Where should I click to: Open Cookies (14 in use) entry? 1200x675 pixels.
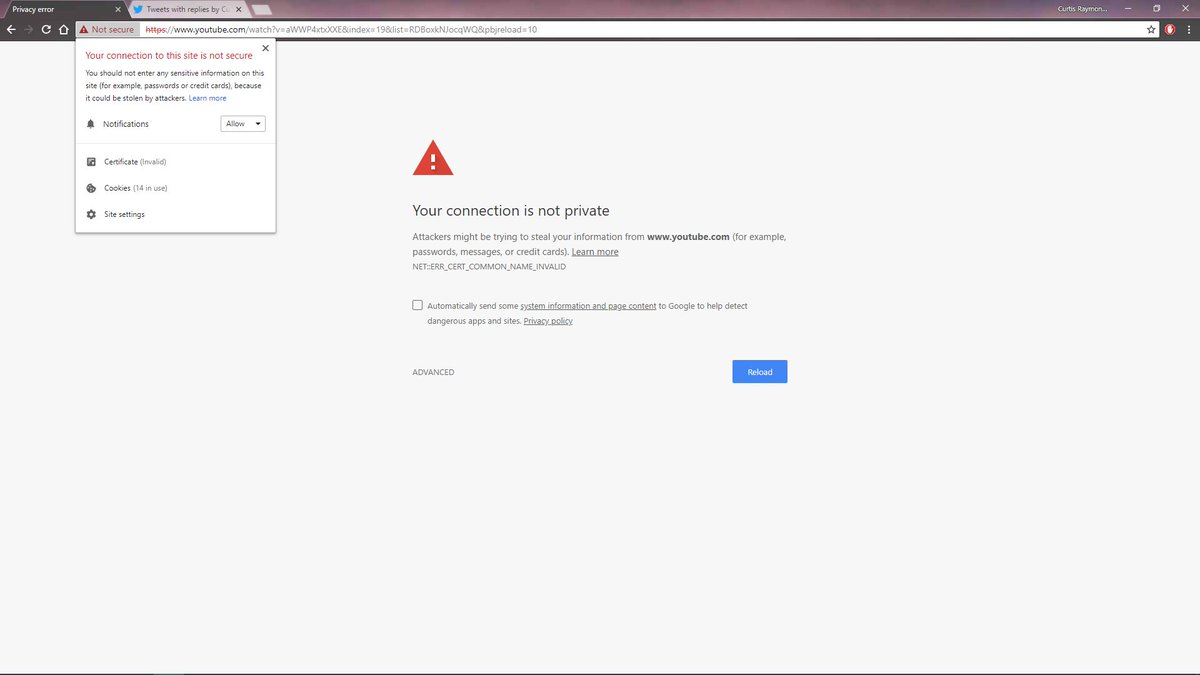[x=135, y=188]
